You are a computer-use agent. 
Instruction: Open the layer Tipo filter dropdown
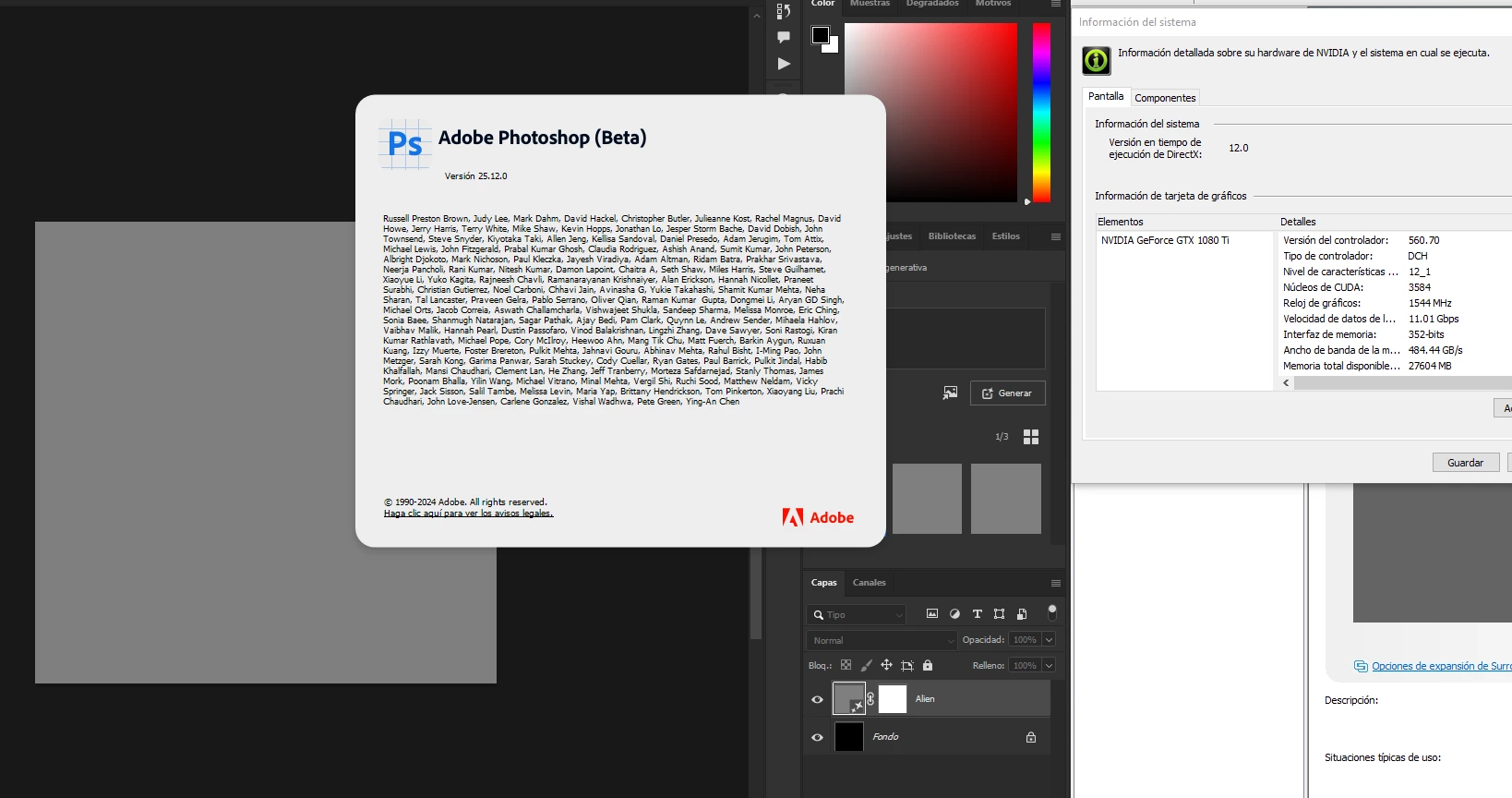pyautogui.click(x=857, y=614)
